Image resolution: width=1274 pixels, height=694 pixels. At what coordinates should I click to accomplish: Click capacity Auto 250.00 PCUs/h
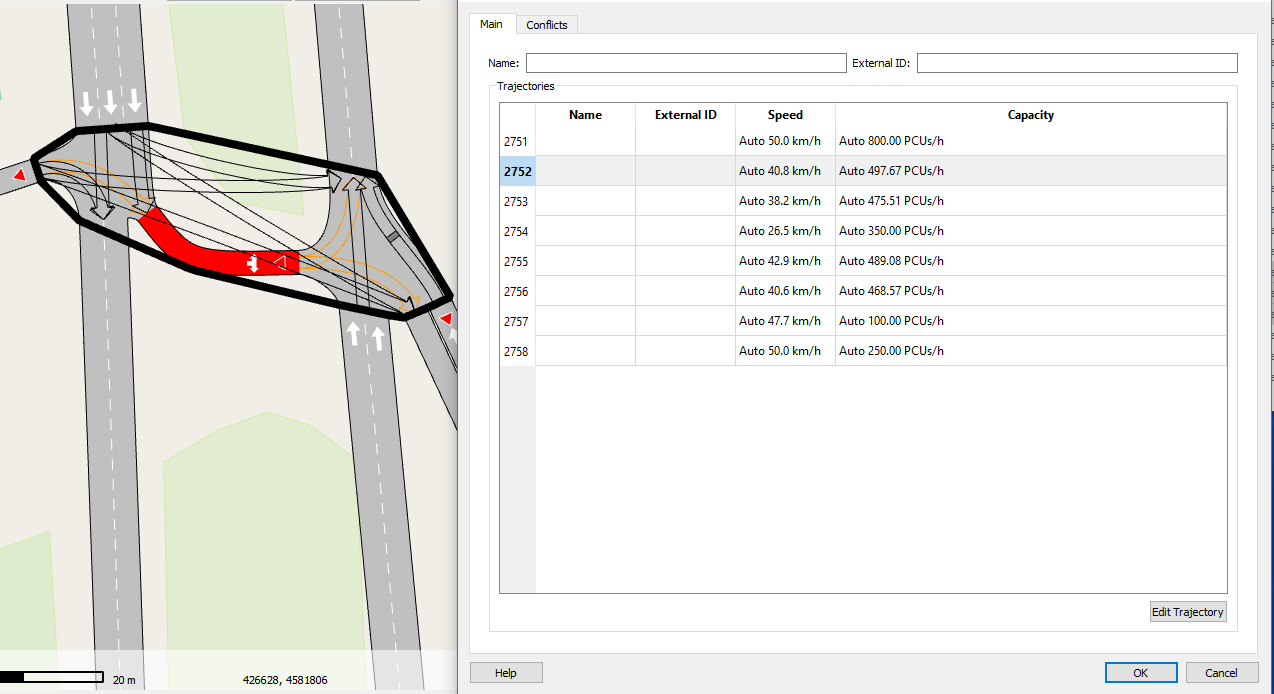tap(1030, 351)
